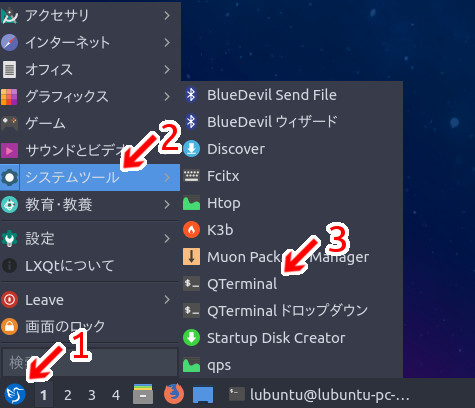Switch to workspace 2
475x408 pixels.
point(68,395)
